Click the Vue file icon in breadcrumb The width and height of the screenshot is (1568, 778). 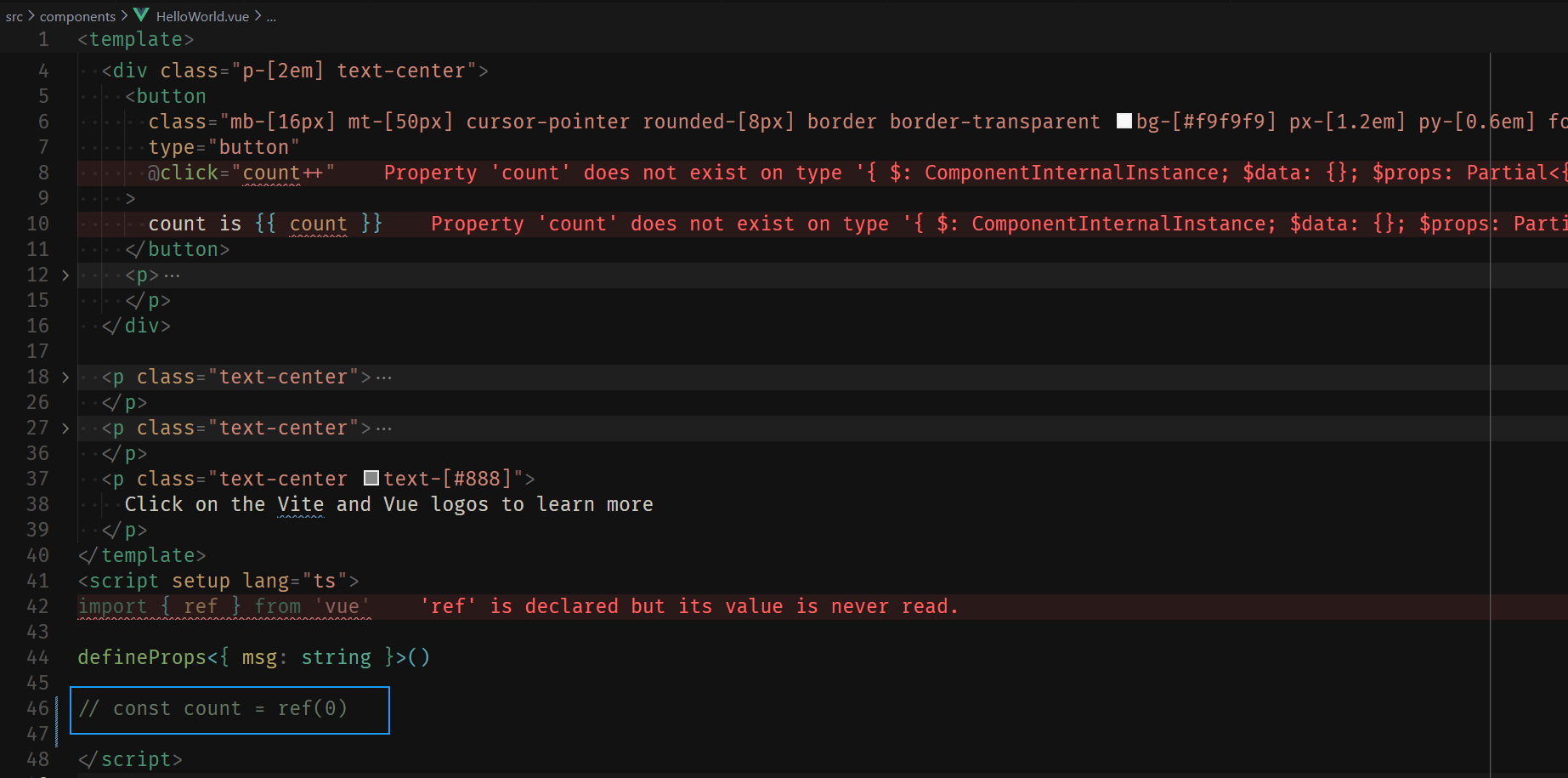coord(141,15)
